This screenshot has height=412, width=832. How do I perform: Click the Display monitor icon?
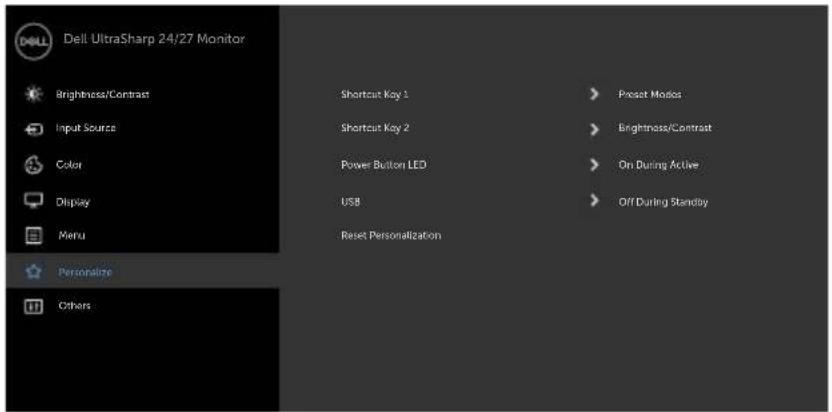[31, 201]
